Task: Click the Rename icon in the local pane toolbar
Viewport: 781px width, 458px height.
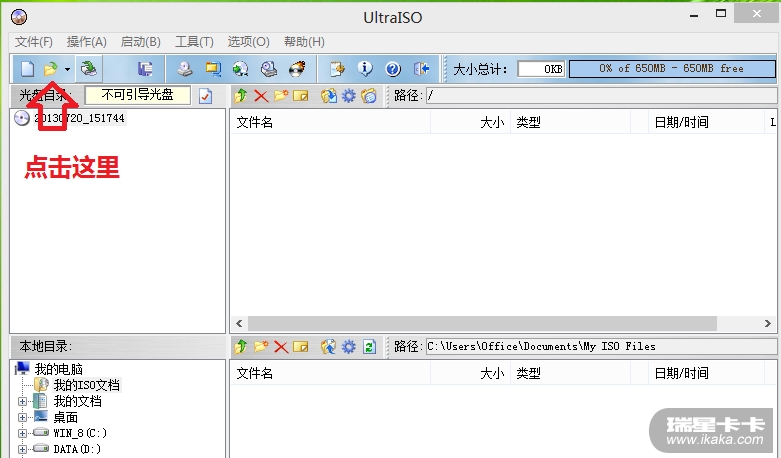Action: (x=301, y=346)
